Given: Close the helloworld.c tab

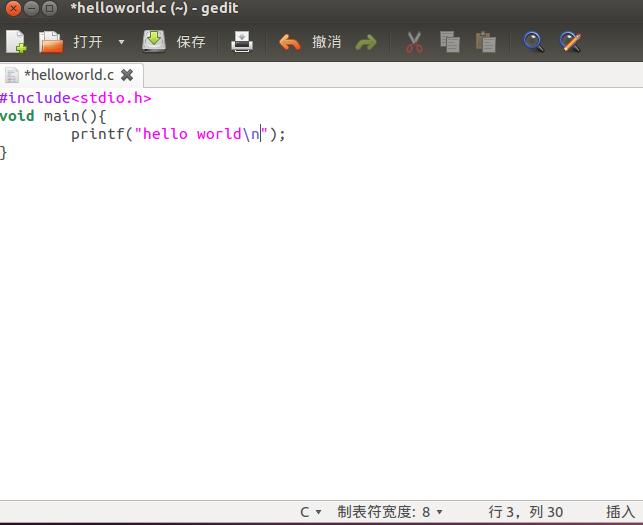Looking at the screenshot, I should click(x=127, y=75).
